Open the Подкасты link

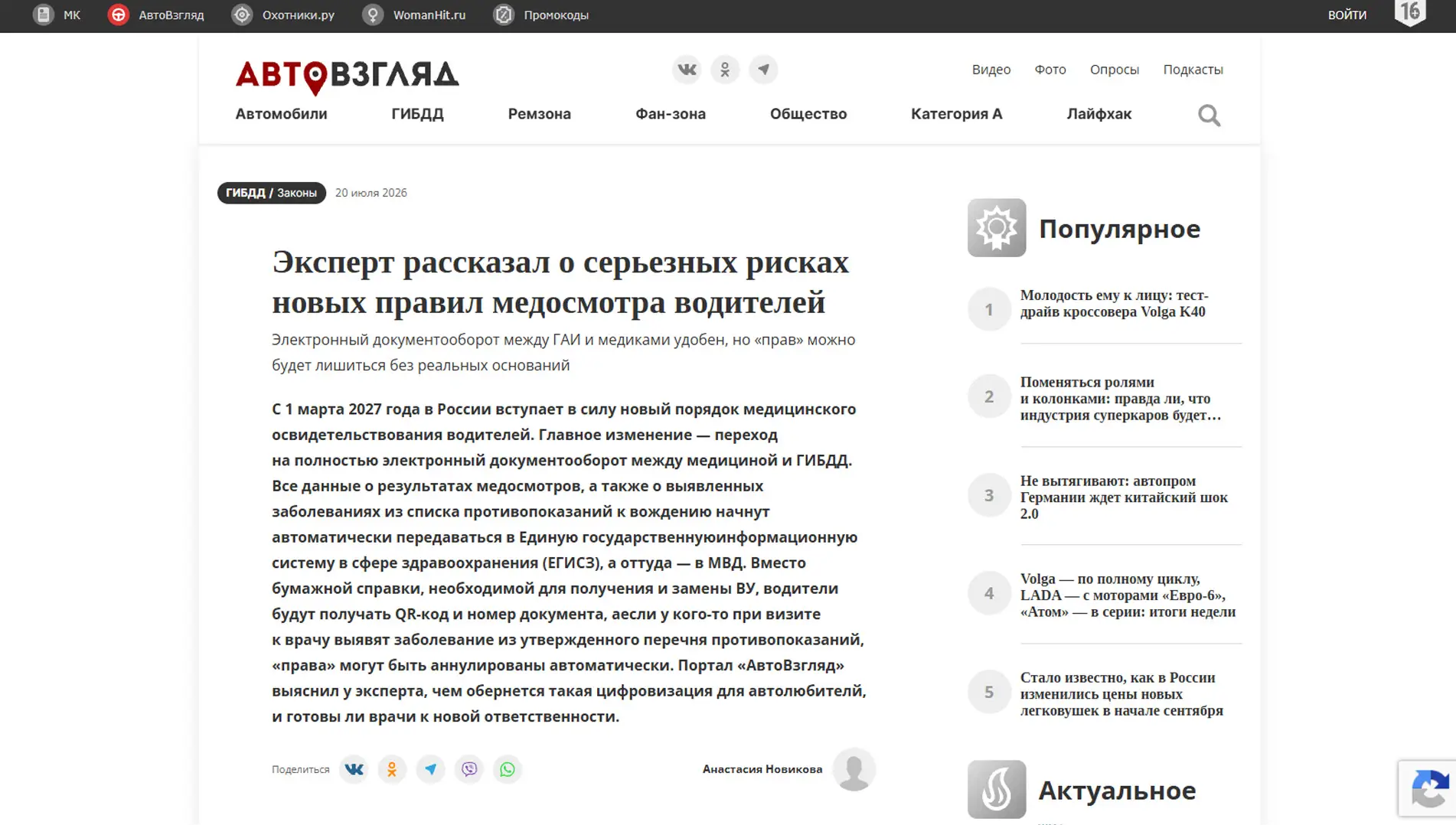point(1193,70)
